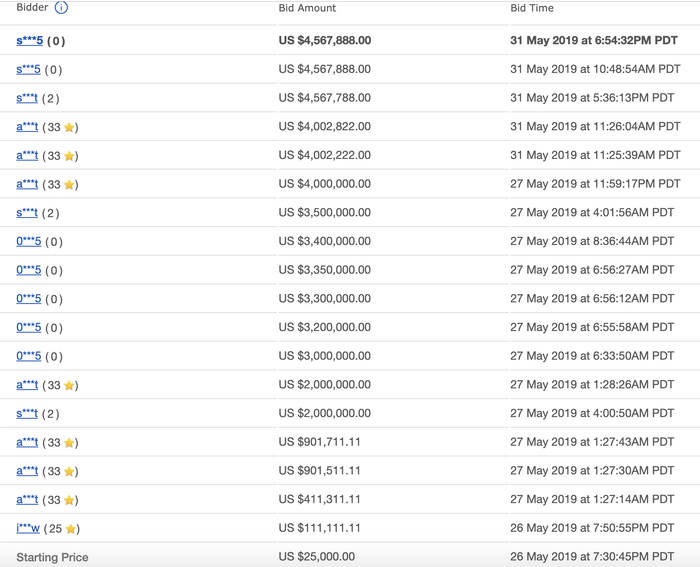700x567 pixels.
Task: Open bidder s***t on the 4:00:50AM $2,000,000.00 bid
Action: coord(27,414)
